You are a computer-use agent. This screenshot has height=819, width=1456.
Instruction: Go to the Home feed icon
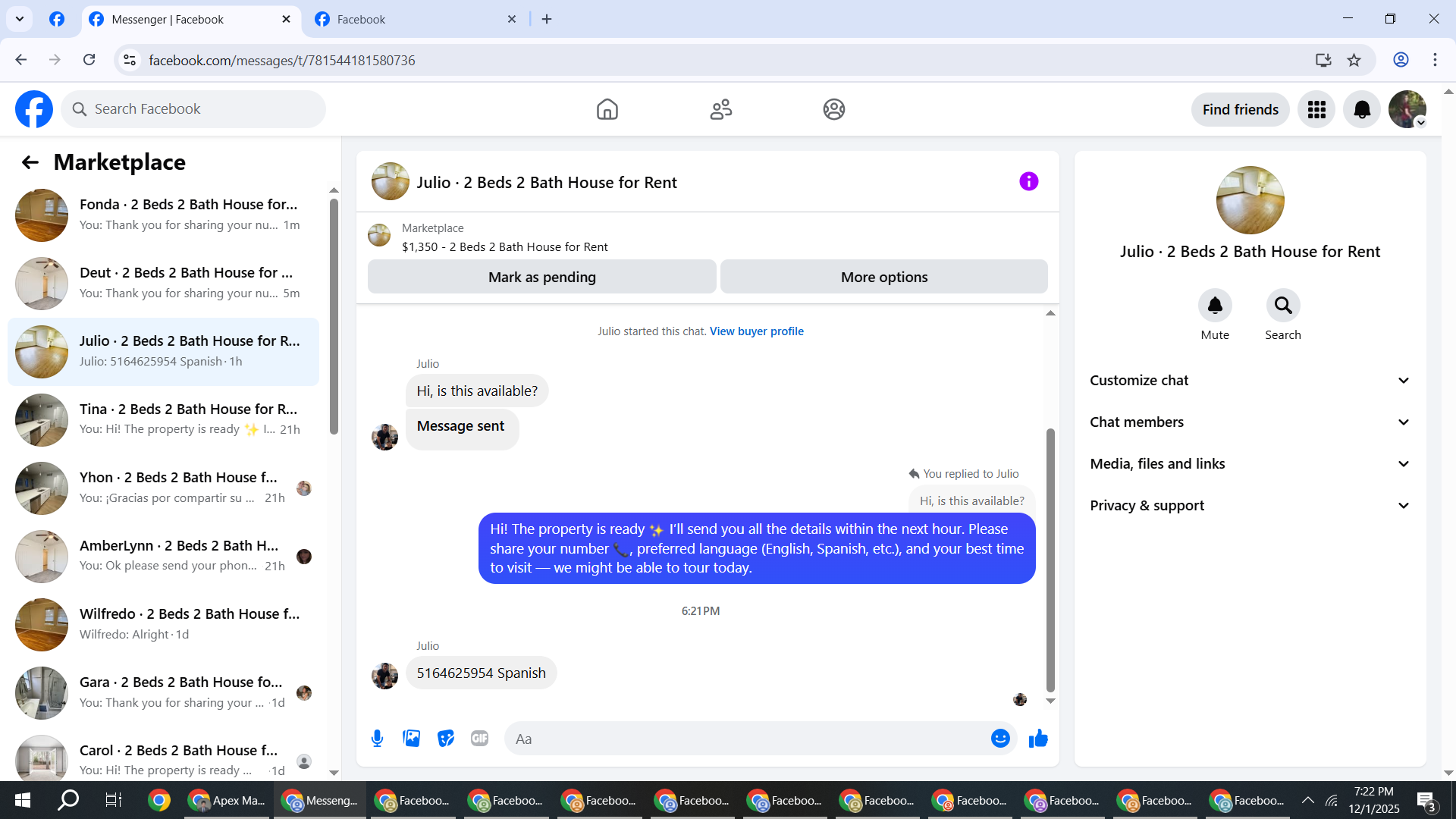point(607,109)
